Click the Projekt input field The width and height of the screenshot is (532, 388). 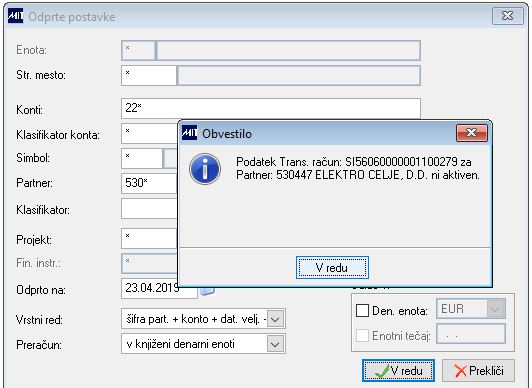click(x=149, y=238)
